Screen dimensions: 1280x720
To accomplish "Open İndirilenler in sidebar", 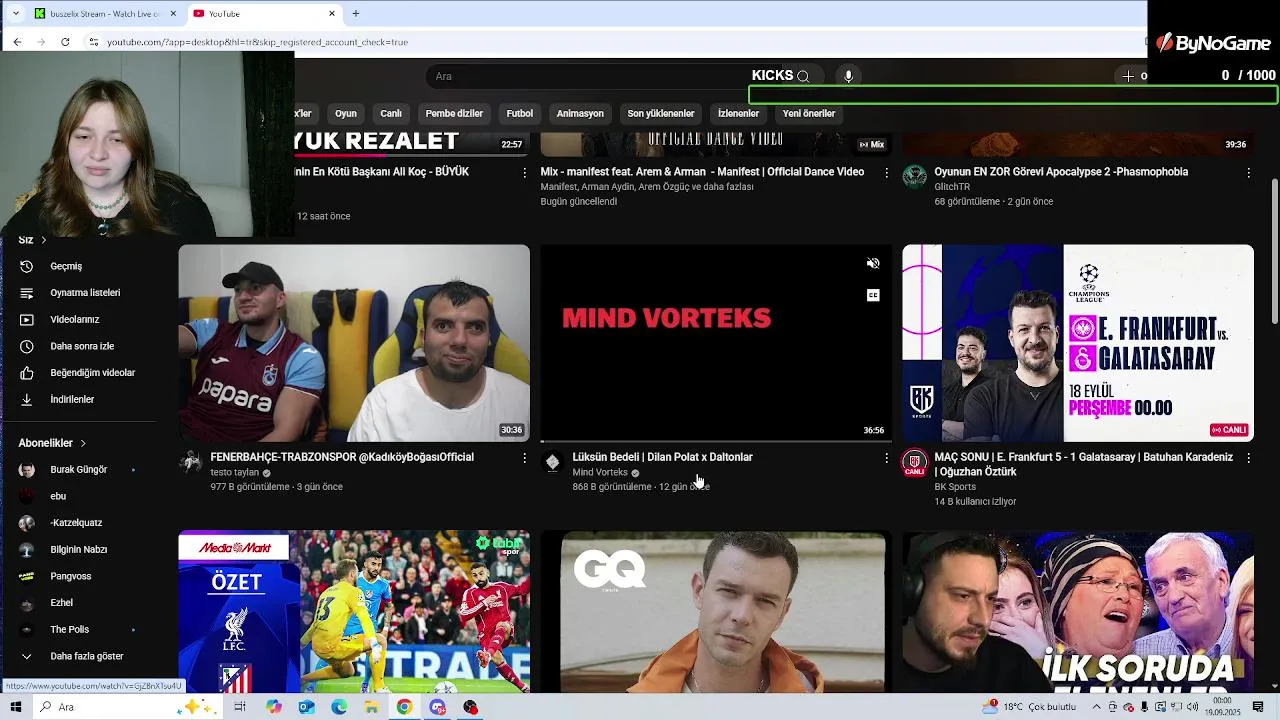I will pos(72,399).
